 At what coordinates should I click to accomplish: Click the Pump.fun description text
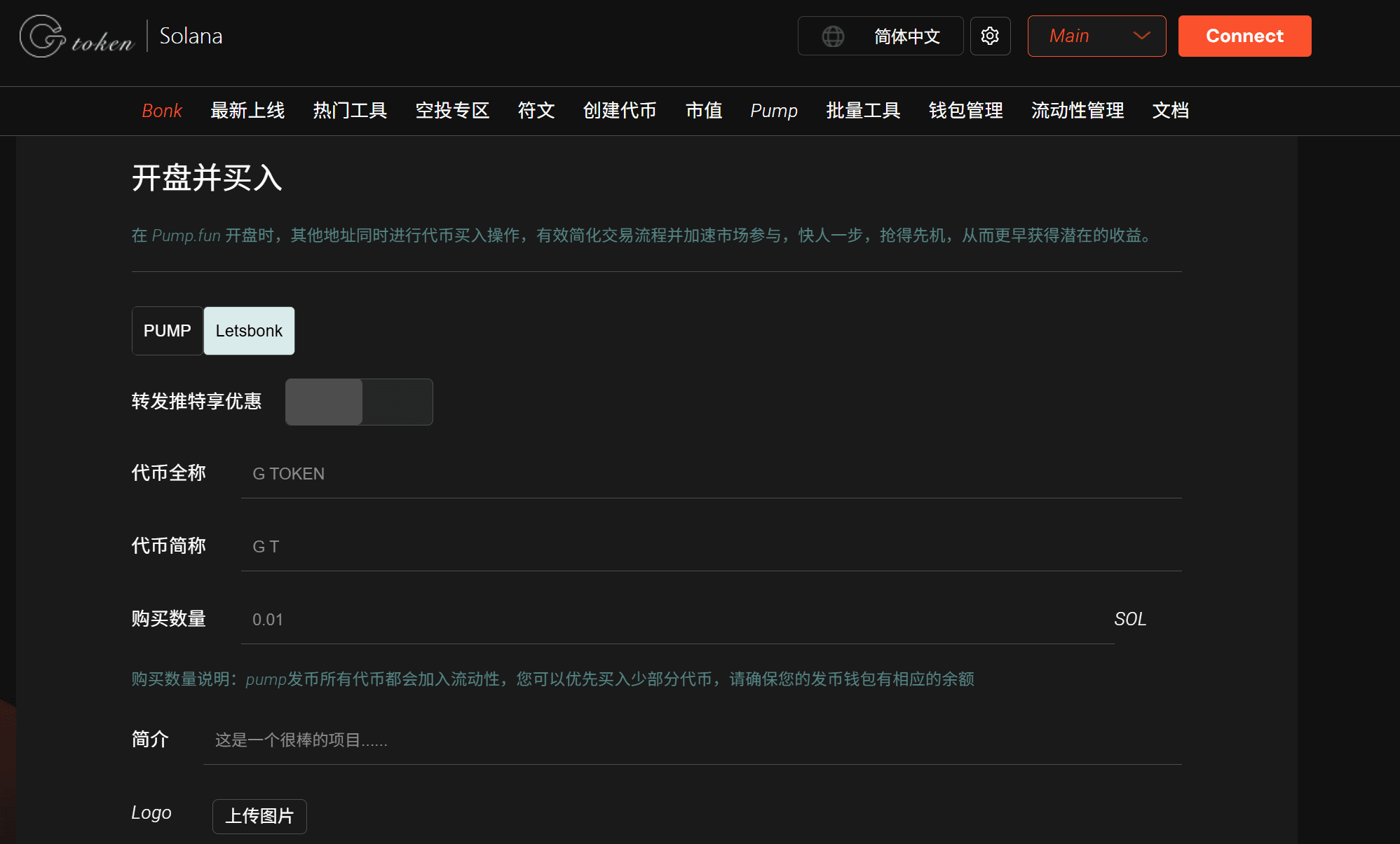(x=643, y=235)
